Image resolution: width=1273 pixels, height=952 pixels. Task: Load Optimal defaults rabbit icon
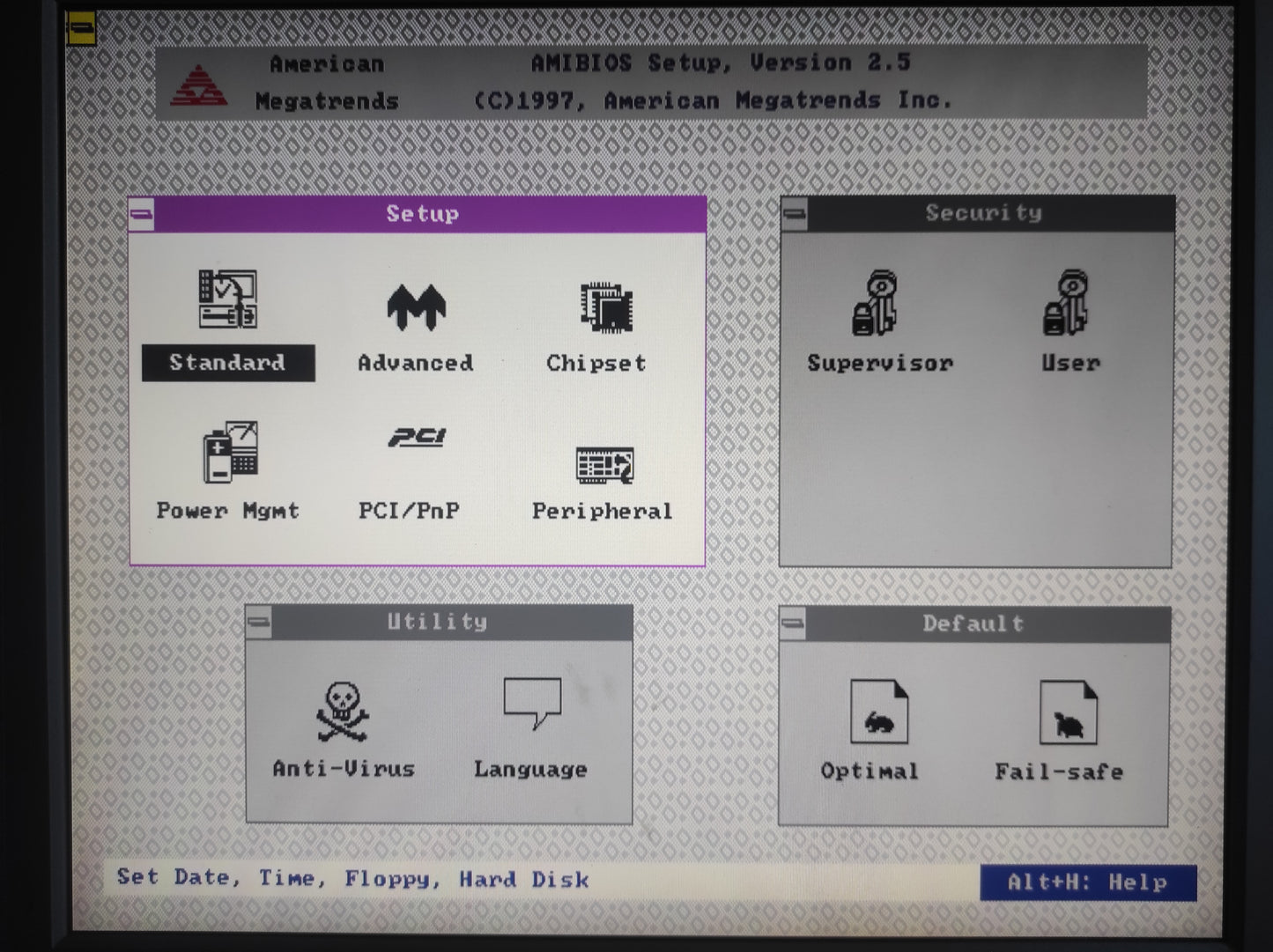(x=878, y=713)
